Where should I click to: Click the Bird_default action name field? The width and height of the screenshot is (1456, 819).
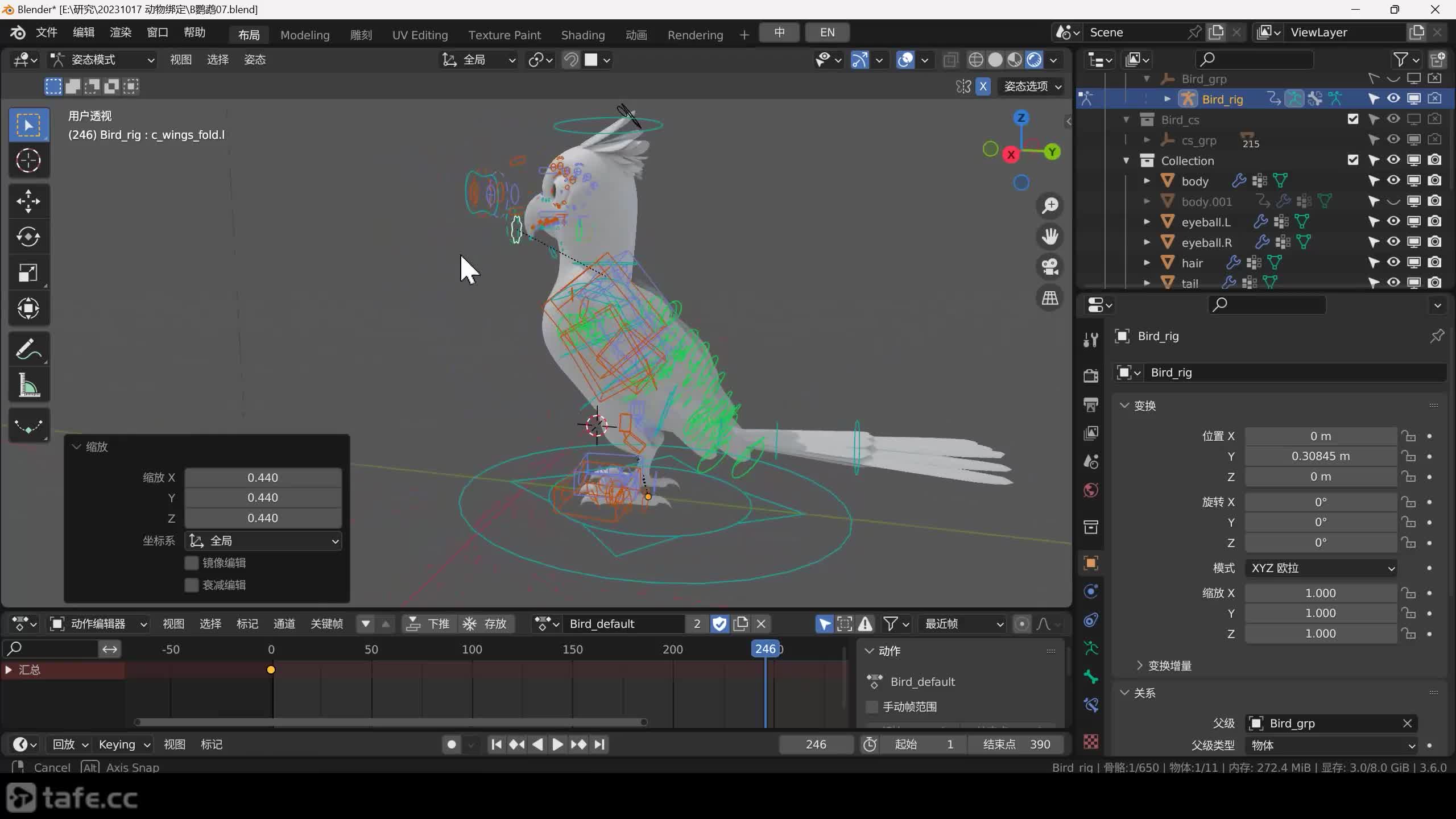pos(623,624)
